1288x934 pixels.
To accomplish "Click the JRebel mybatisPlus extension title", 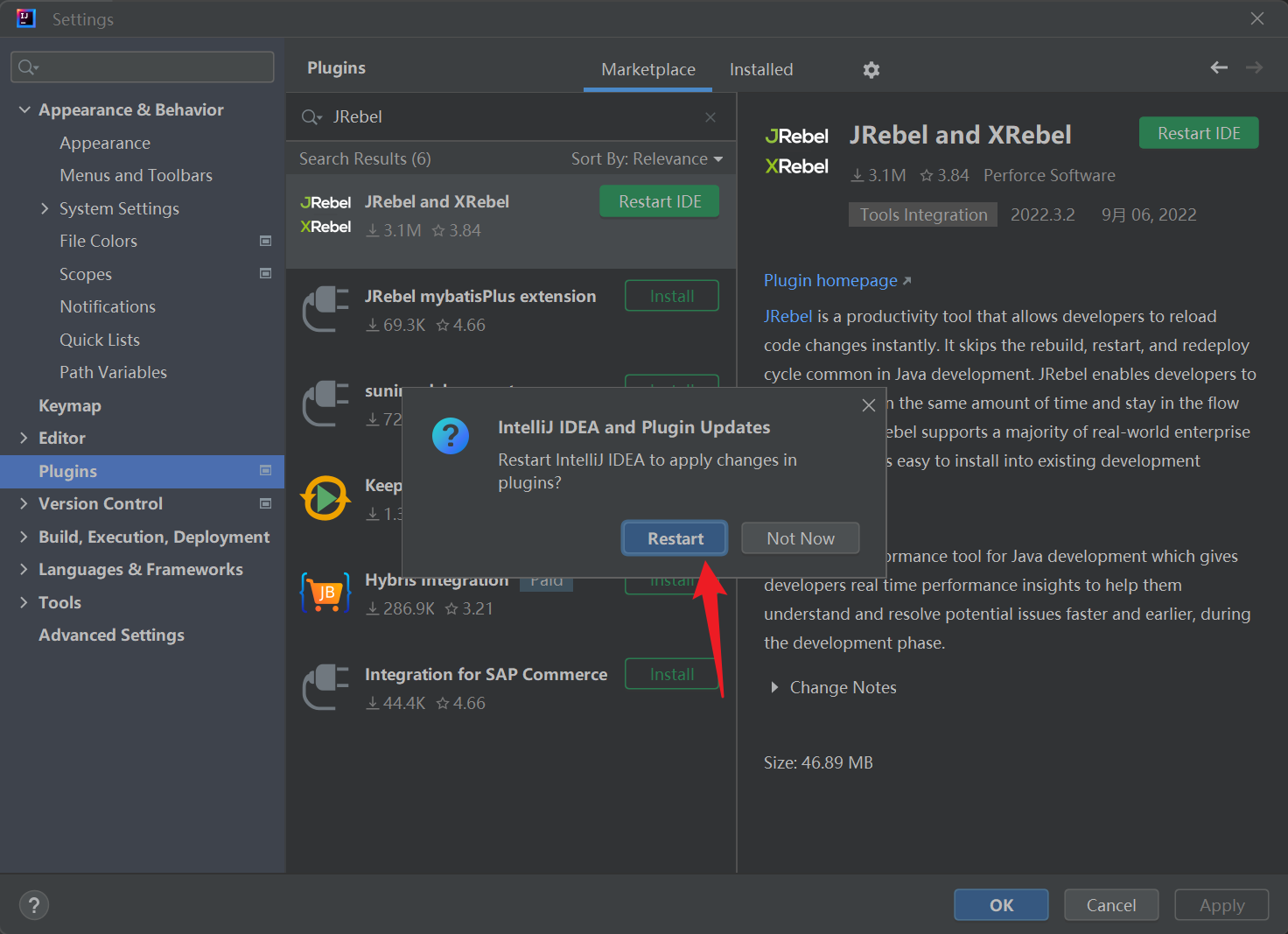I will coord(480,296).
